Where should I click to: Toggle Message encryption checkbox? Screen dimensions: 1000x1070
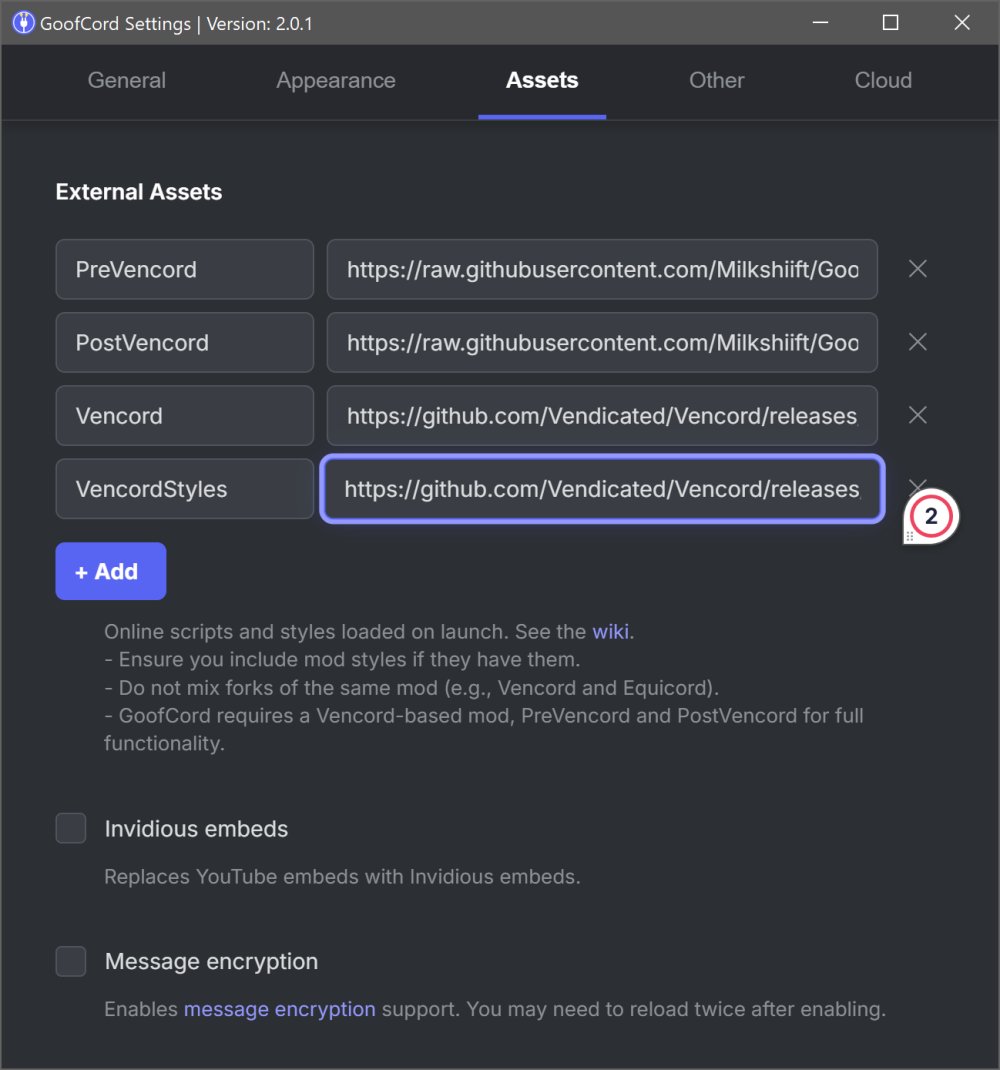pos(71,962)
